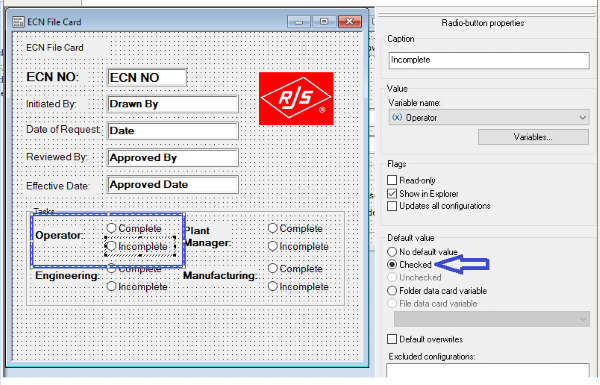This screenshot has width=600, height=385.
Task: Toggle Show in Explorer checkbox
Action: coord(392,193)
